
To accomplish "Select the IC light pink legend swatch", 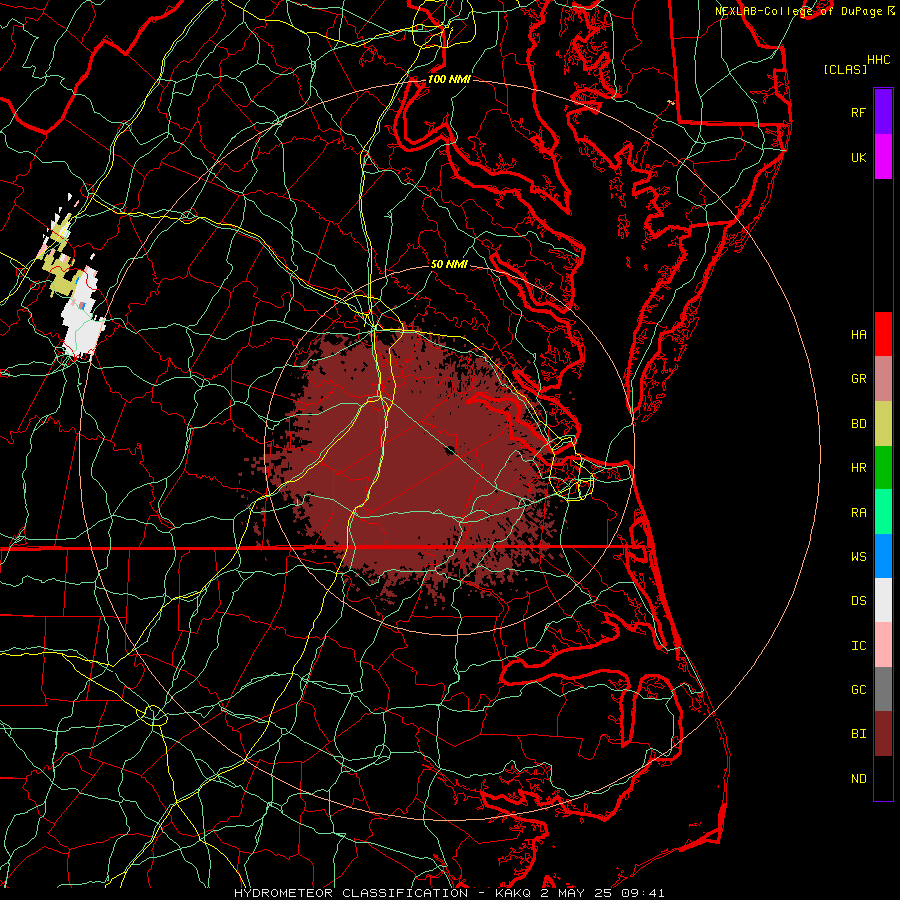I will pos(883,645).
